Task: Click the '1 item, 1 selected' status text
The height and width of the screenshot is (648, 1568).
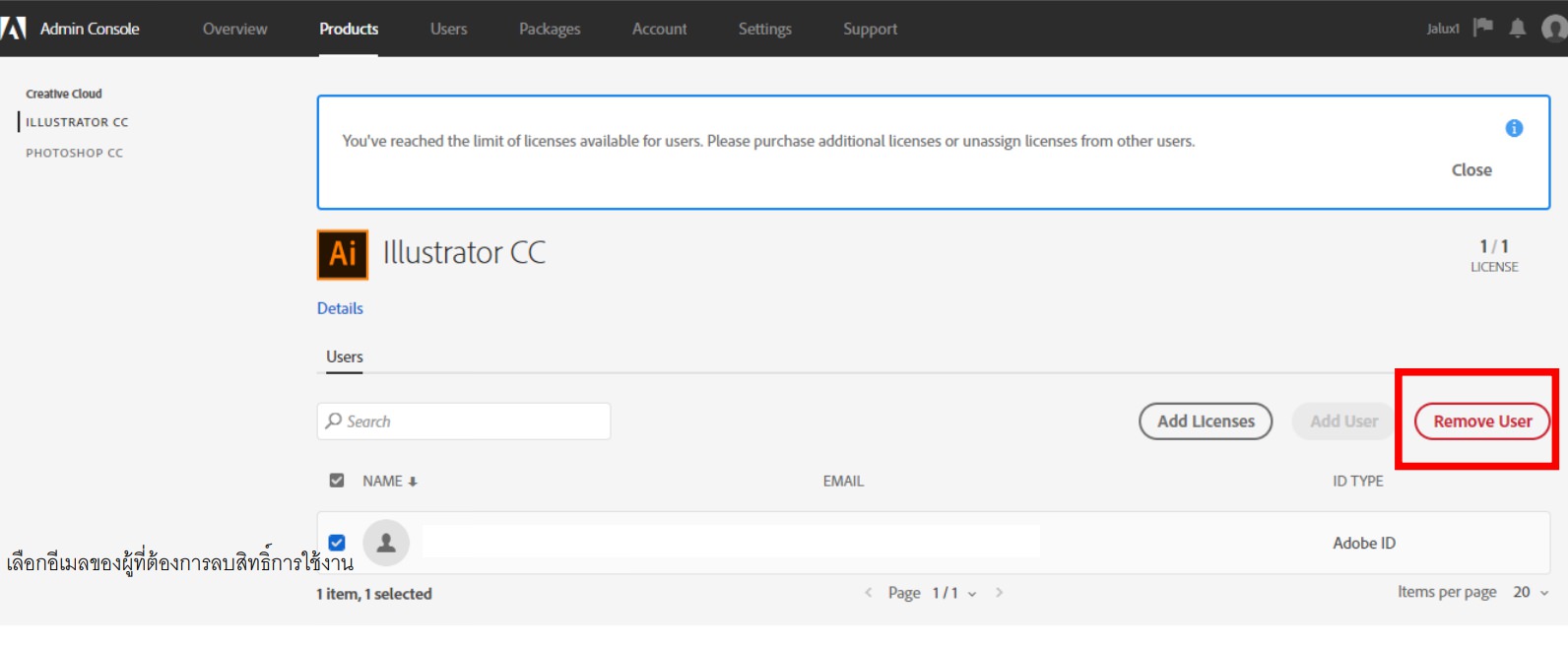Action: click(x=374, y=594)
